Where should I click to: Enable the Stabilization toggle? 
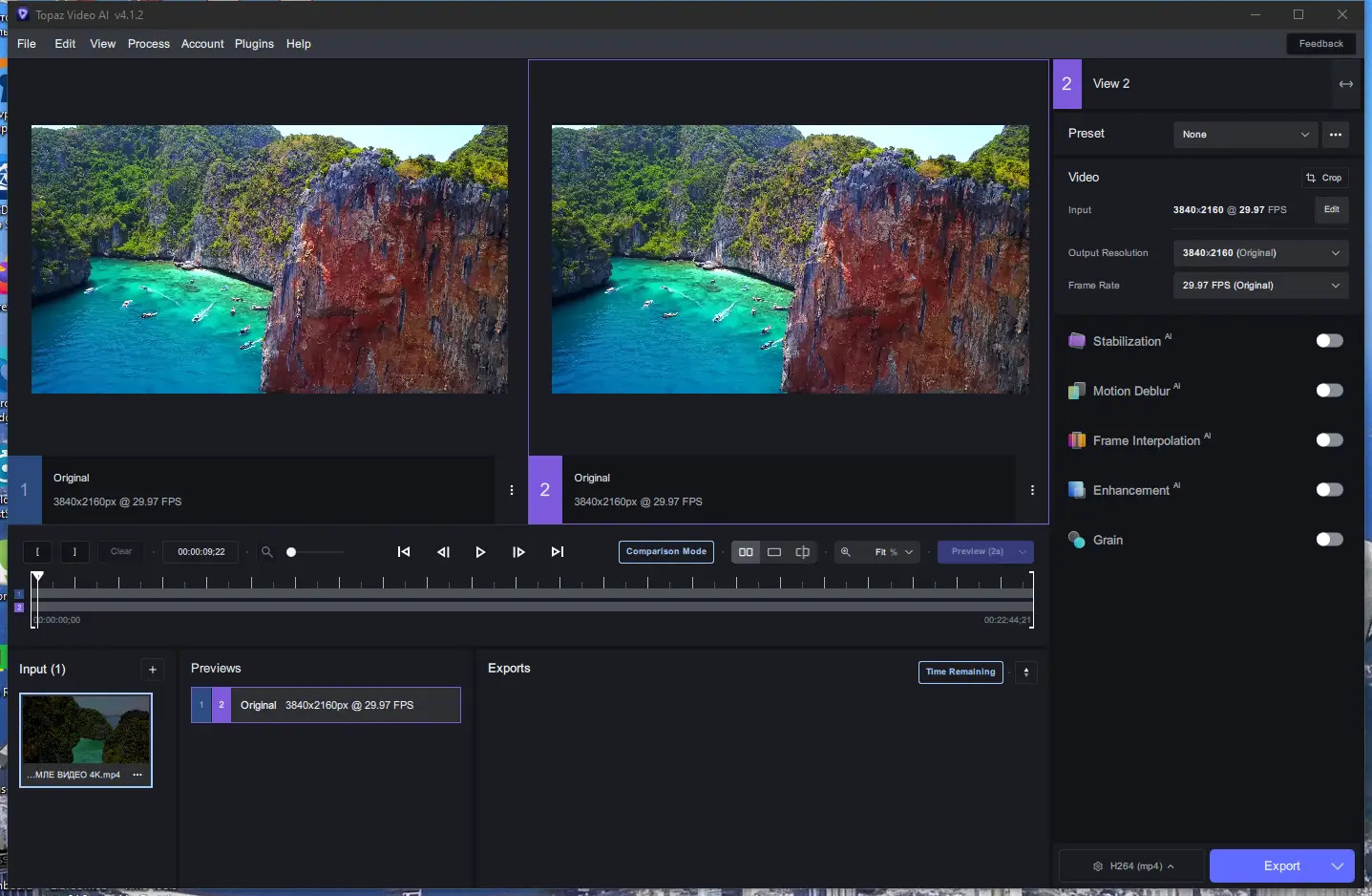coord(1329,341)
